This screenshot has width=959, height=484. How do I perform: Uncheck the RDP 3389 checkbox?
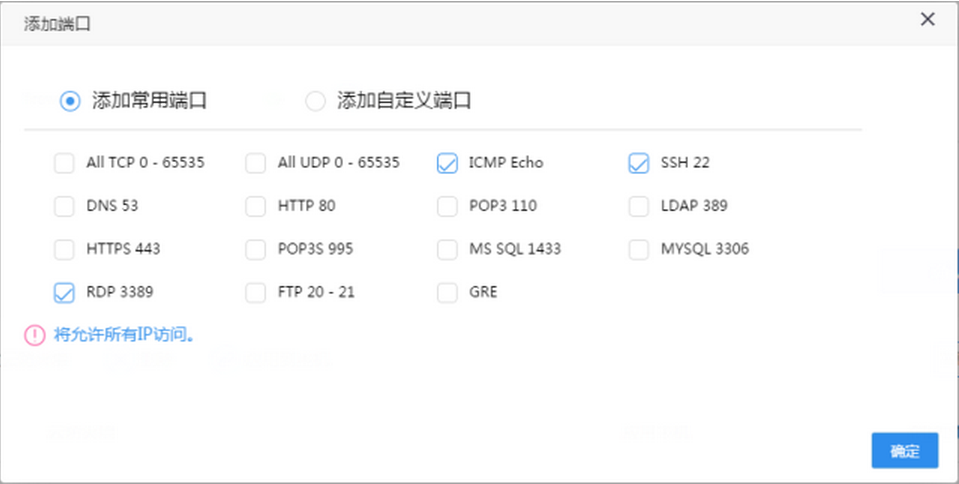(x=64, y=292)
